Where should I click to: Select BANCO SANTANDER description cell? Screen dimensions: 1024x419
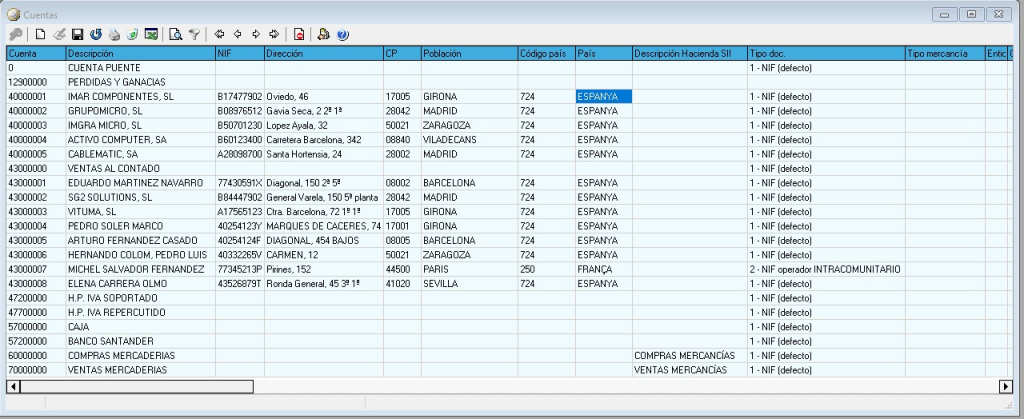[140, 341]
